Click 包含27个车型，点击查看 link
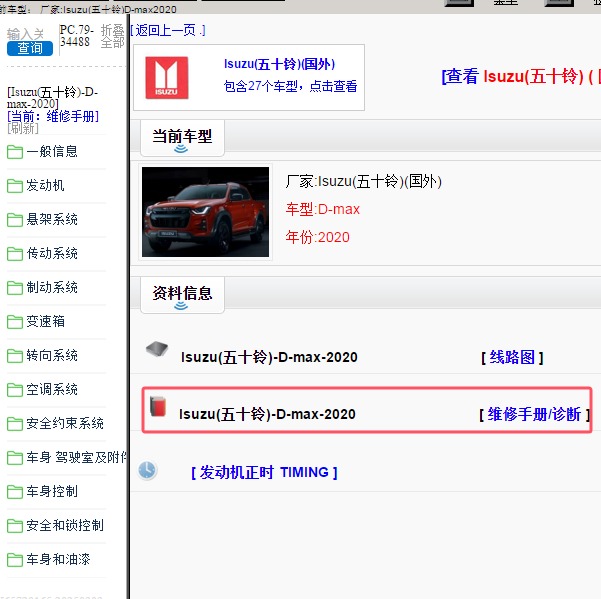Viewport: 601px width, 599px height. (x=290, y=86)
